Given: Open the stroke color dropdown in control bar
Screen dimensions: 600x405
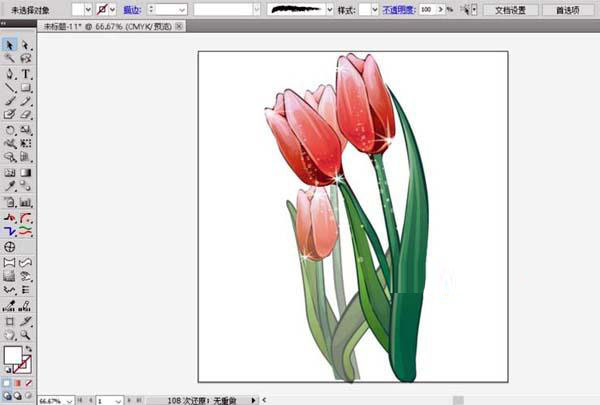Looking at the screenshot, I should coord(112,10).
